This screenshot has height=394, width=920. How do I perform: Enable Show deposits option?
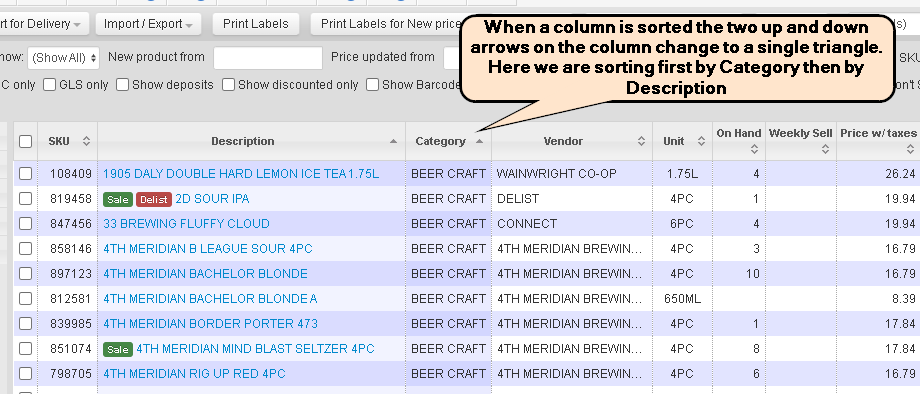pos(122,84)
